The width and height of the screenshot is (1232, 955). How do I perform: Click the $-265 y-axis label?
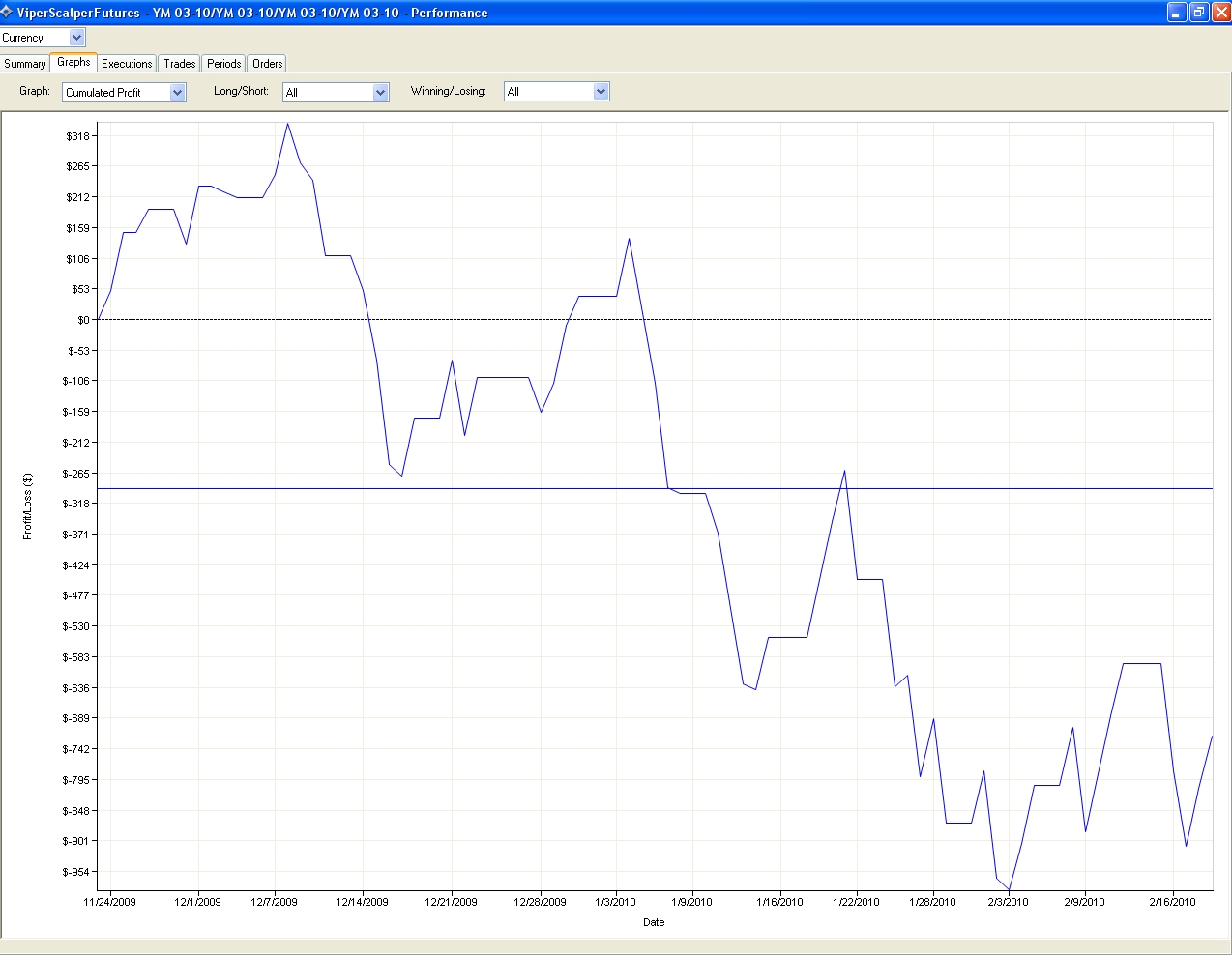(x=75, y=474)
